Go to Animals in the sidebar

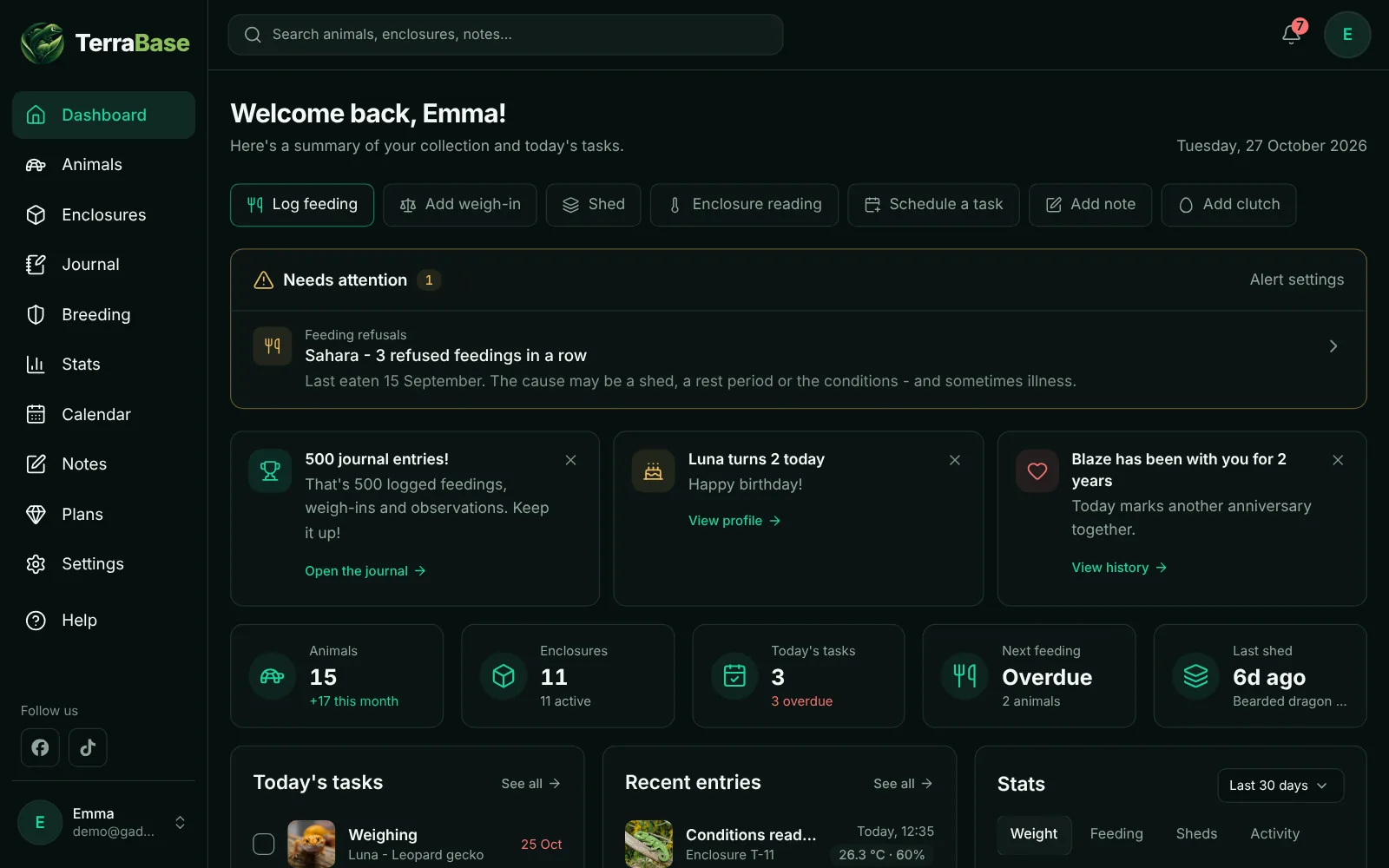(x=103, y=165)
